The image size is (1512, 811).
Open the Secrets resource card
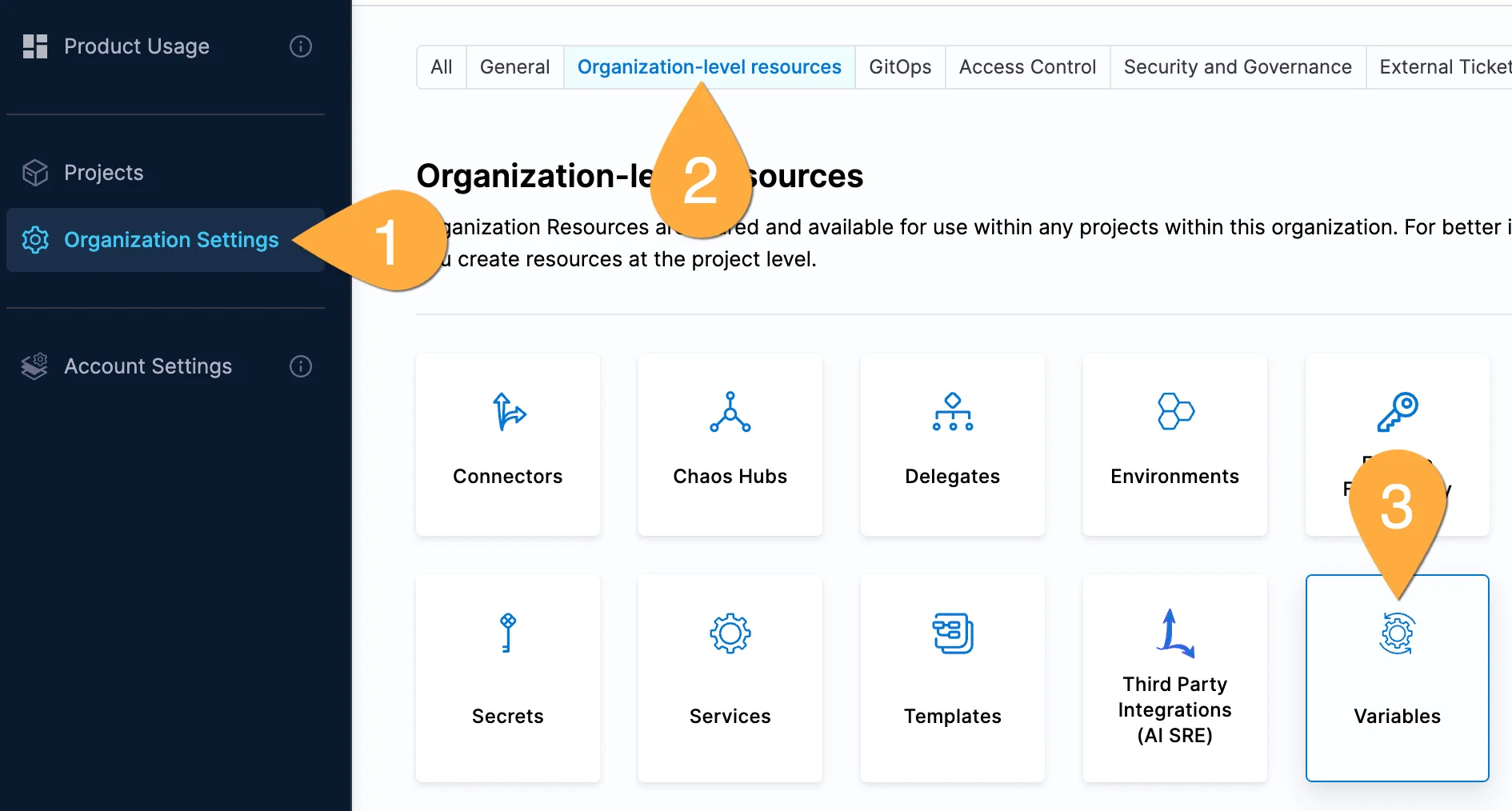(507, 678)
